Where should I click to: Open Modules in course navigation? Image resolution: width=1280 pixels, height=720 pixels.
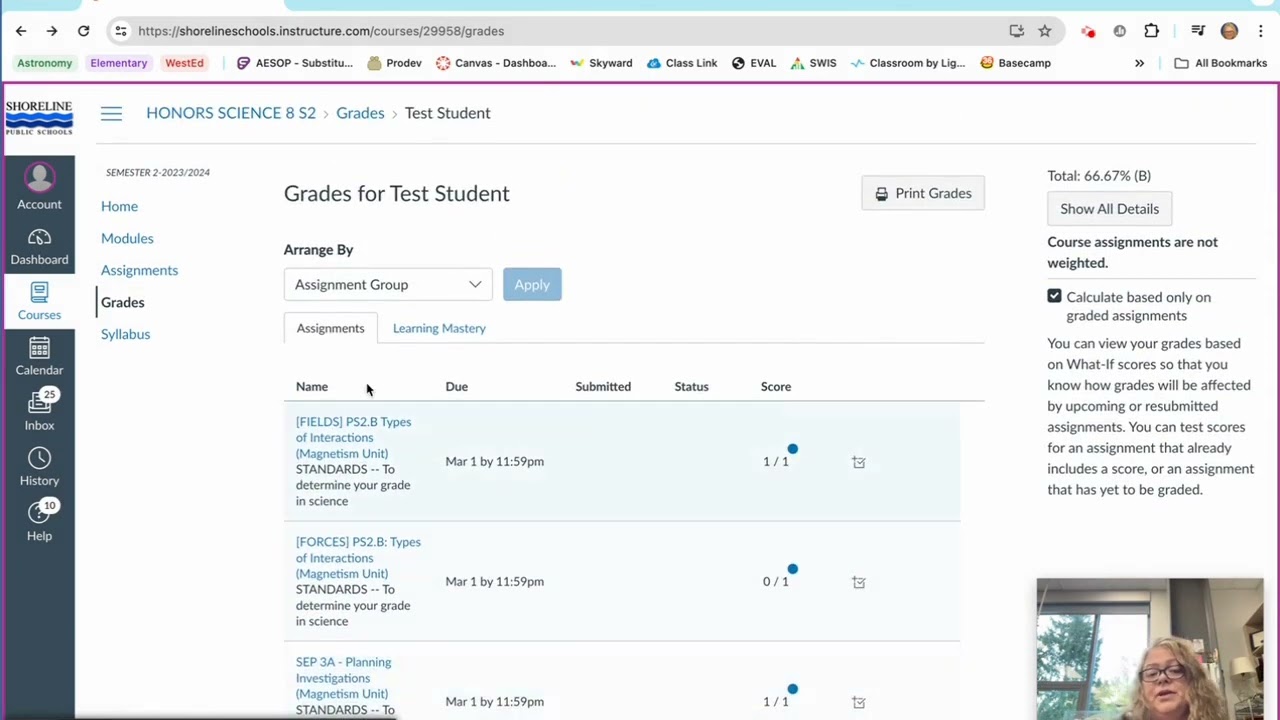(x=127, y=238)
